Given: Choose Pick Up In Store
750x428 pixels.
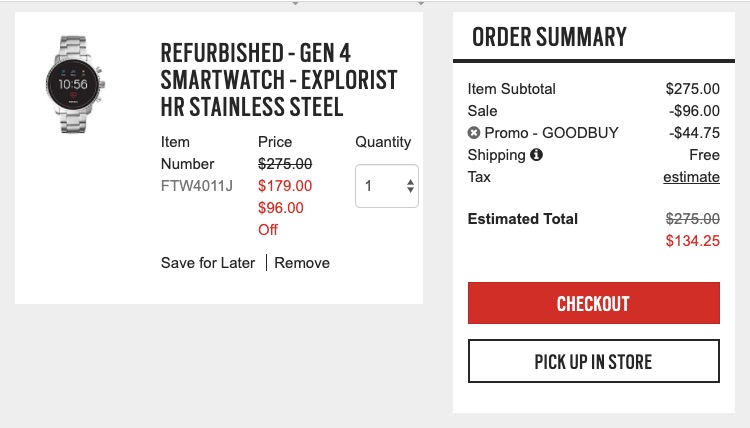Looking at the screenshot, I should [593, 362].
